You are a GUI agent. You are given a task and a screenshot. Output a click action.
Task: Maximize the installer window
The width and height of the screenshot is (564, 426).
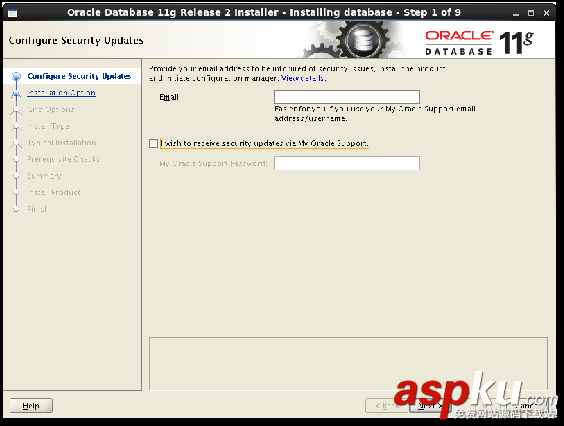coord(531,13)
